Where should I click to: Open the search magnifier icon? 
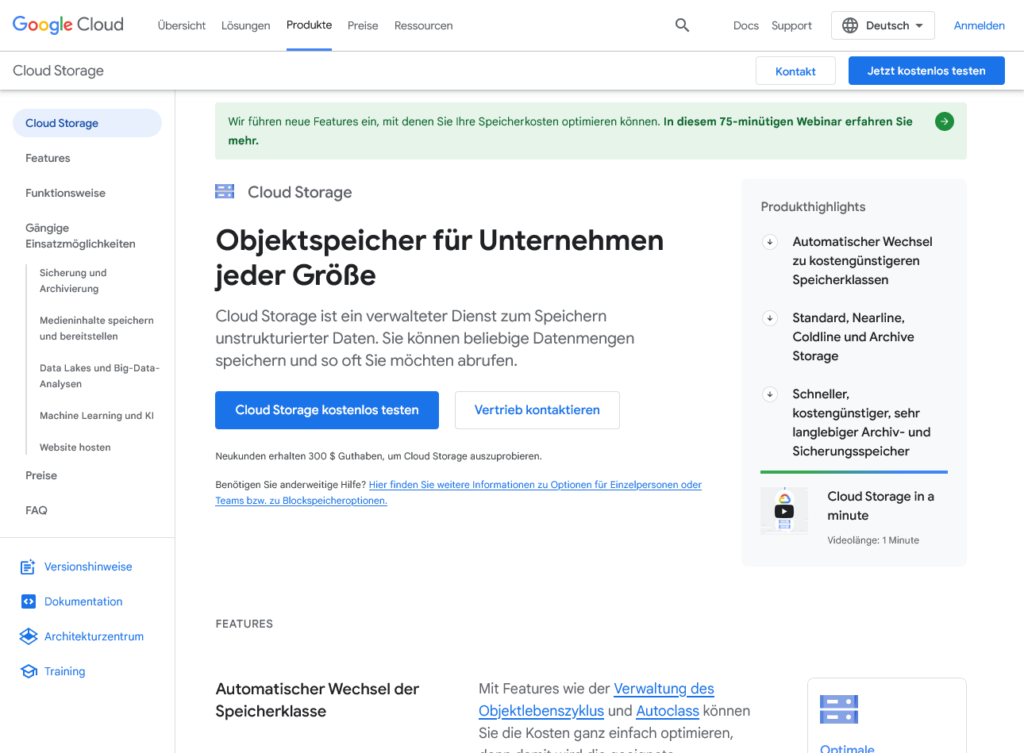coord(682,25)
